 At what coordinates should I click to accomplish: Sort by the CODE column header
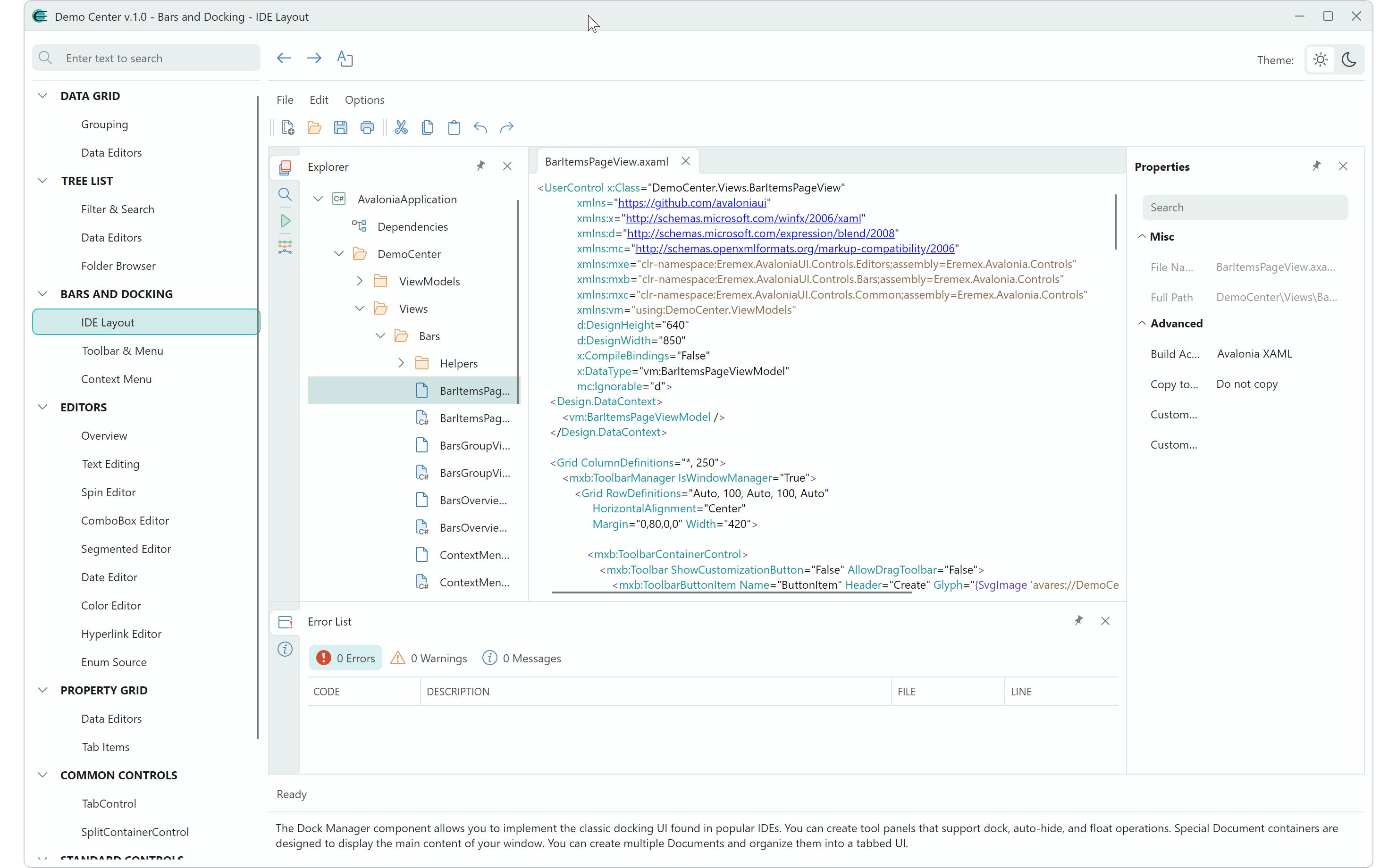click(x=364, y=691)
